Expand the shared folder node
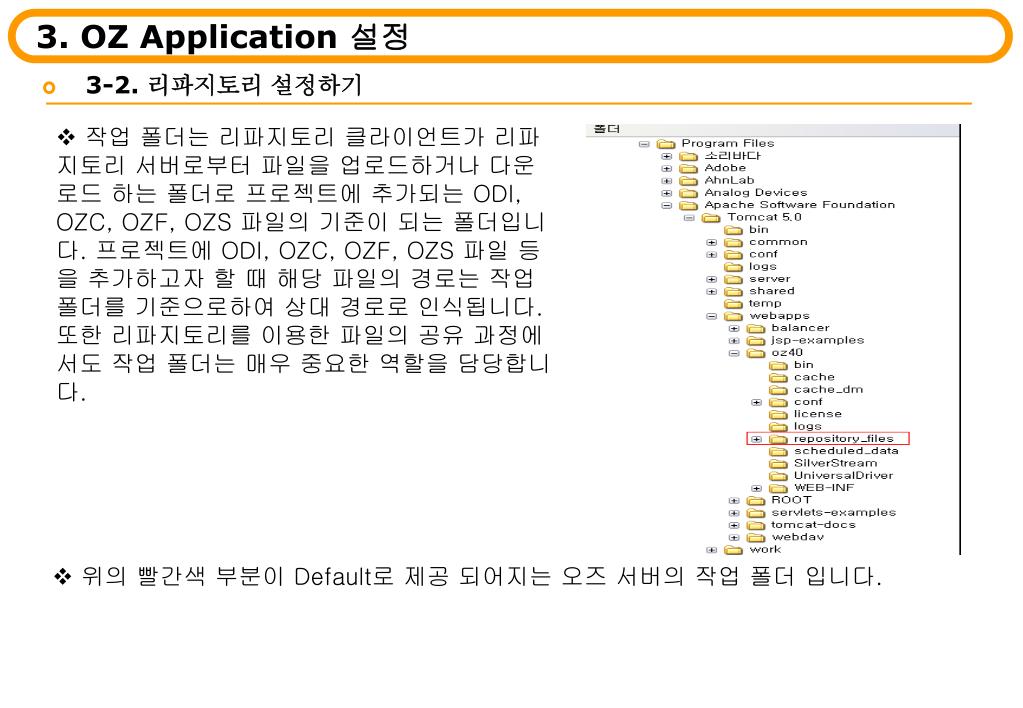 coord(712,292)
